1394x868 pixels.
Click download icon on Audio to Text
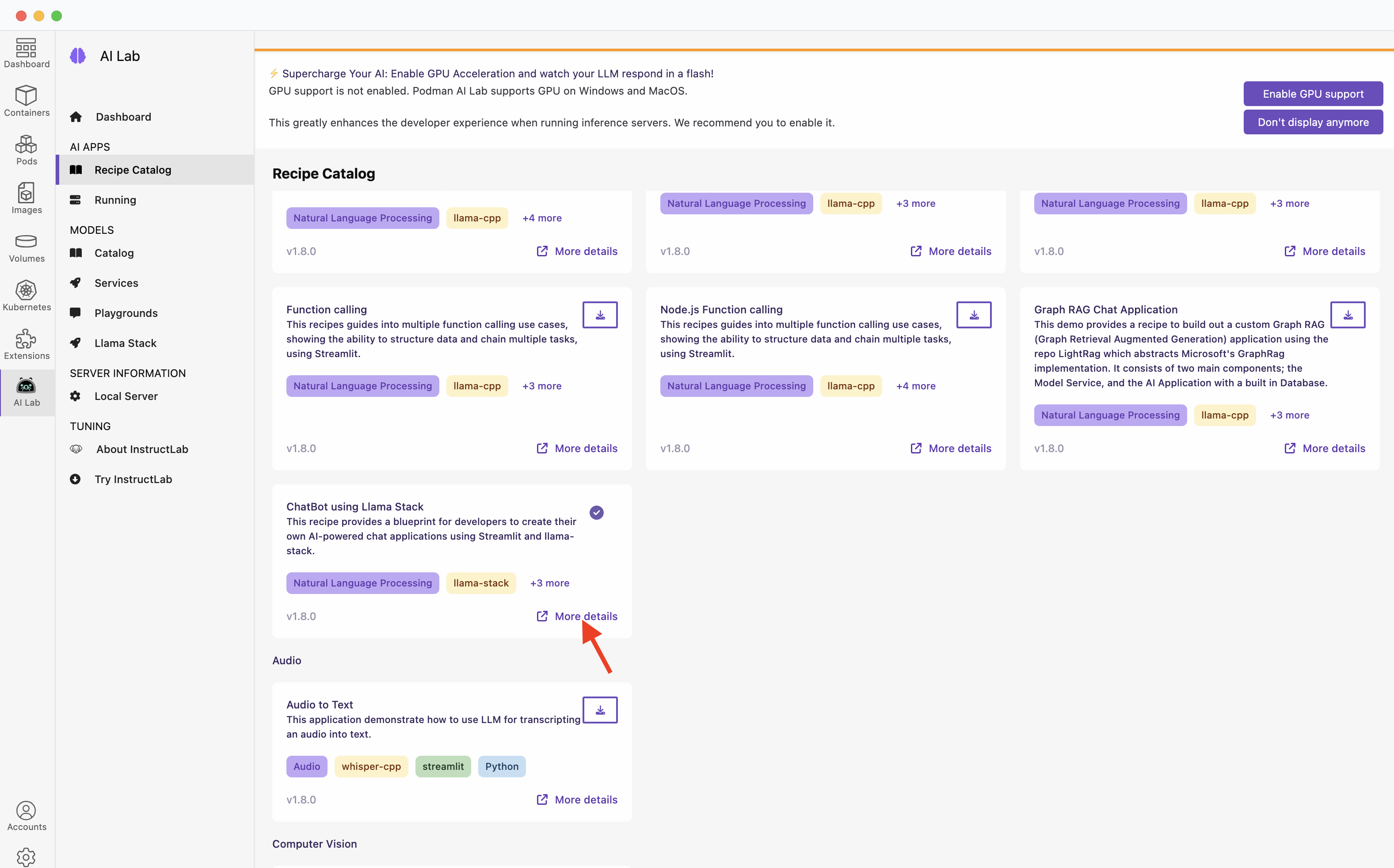point(599,710)
